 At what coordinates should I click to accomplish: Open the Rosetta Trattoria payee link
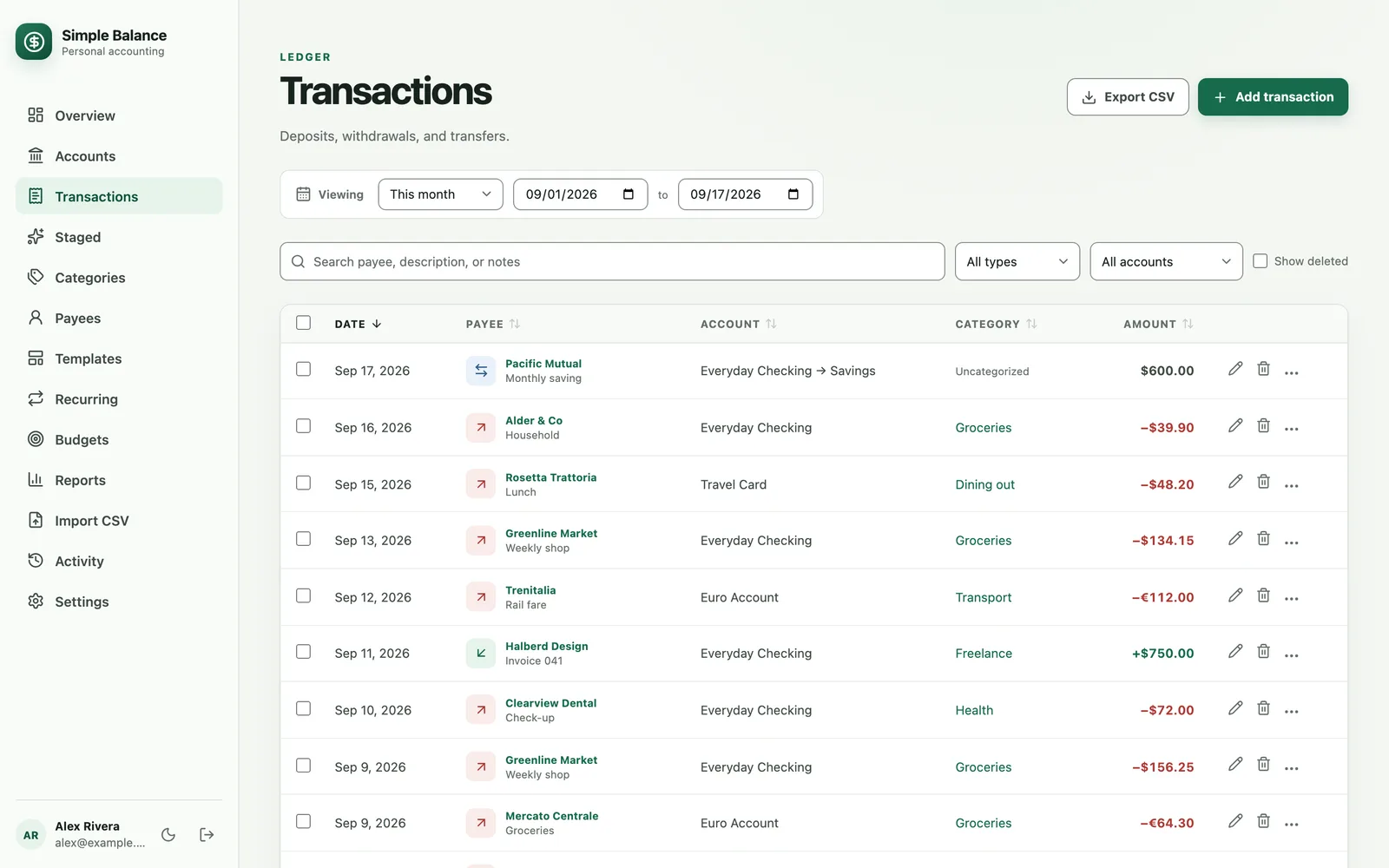click(x=550, y=477)
